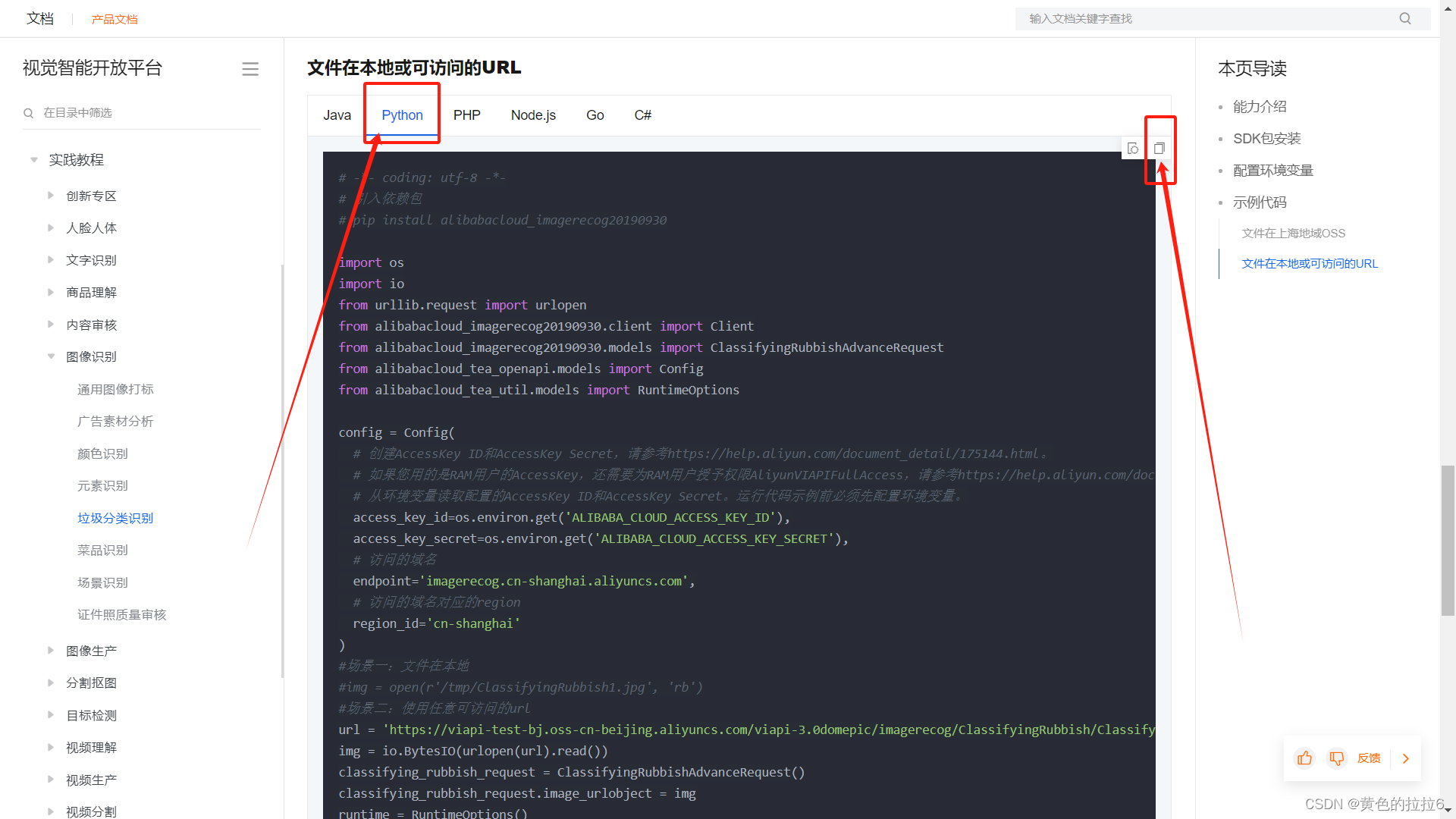Open the 广告素材分析 page
Screen dimensions: 1456x819
115,421
